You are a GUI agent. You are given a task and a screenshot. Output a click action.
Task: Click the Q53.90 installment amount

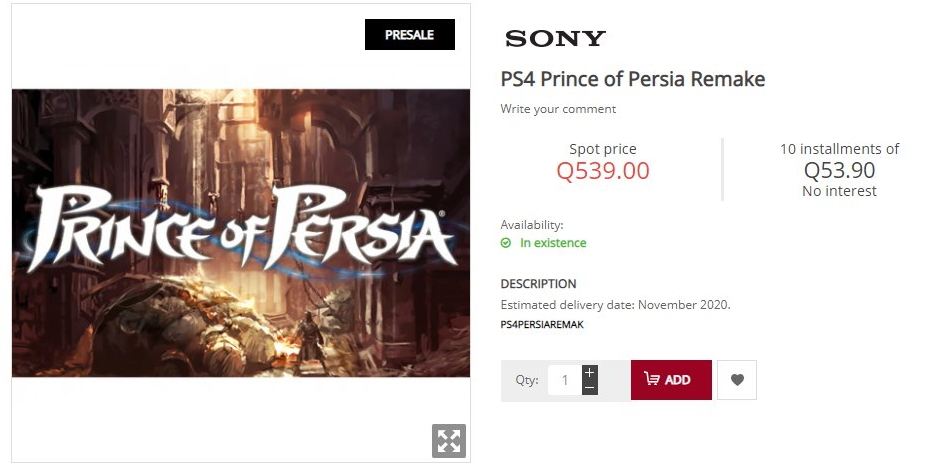[x=839, y=171]
